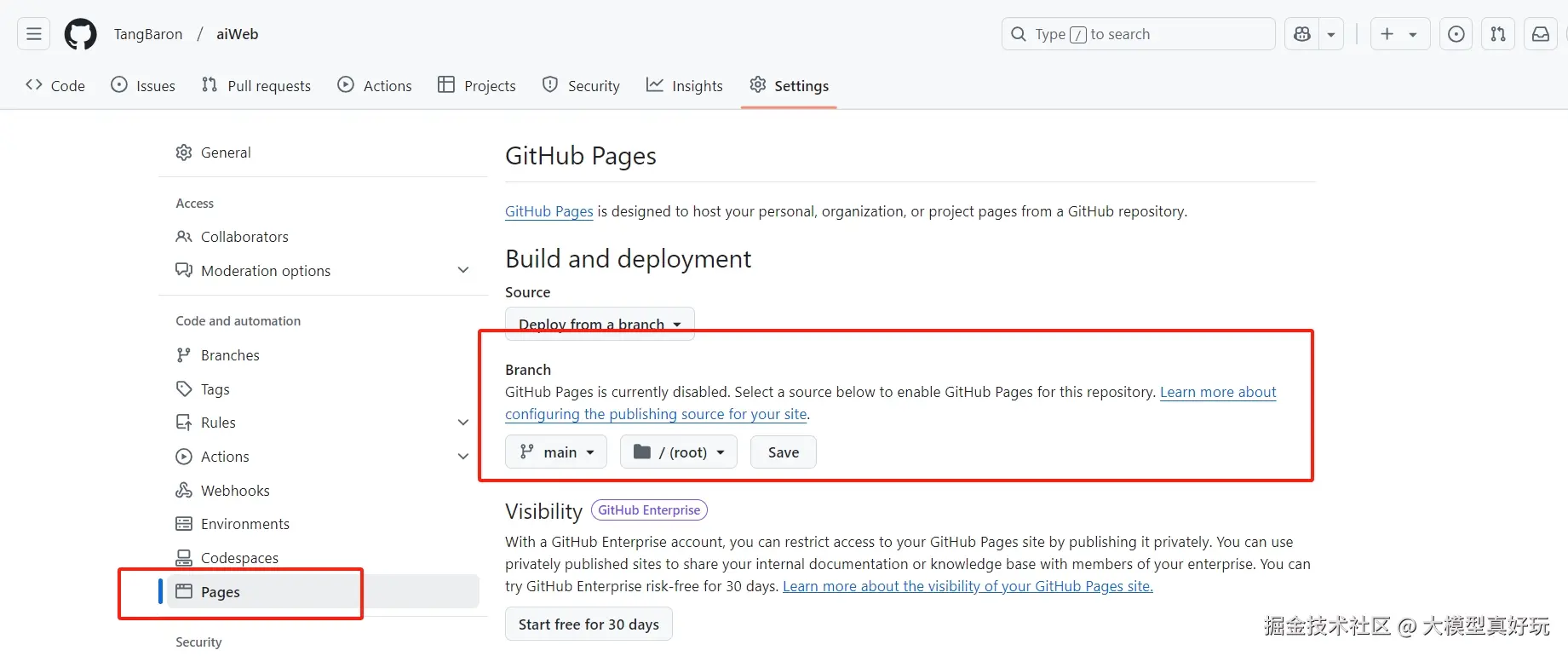Expand Moderation options chevron

click(x=463, y=270)
